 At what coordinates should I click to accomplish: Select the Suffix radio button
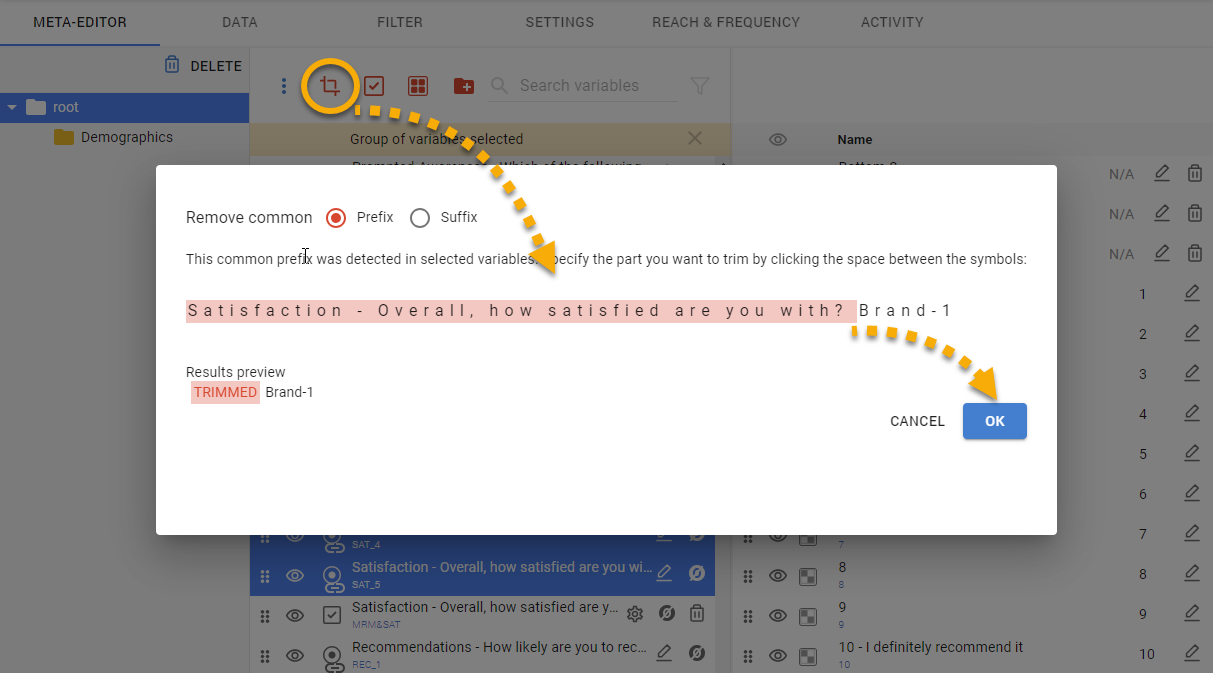pyautogui.click(x=420, y=218)
